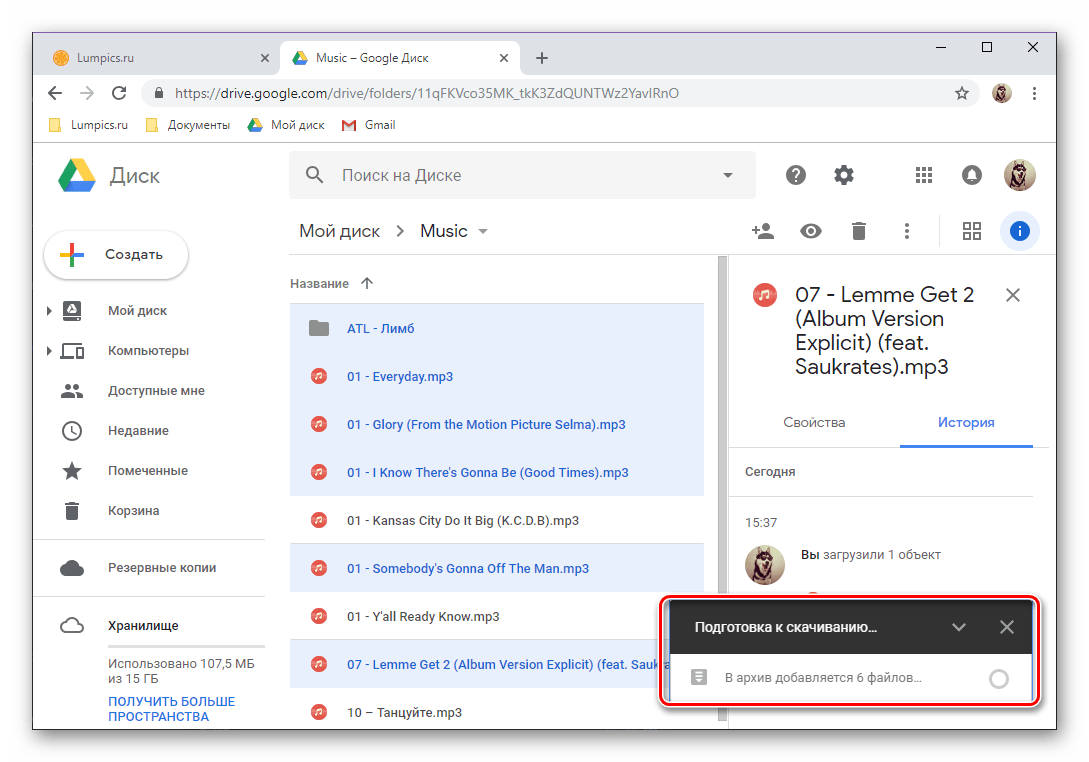Close the Music – Google Диск tab
Image resolution: width=1089 pixels, height=762 pixels.
tap(504, 58)
